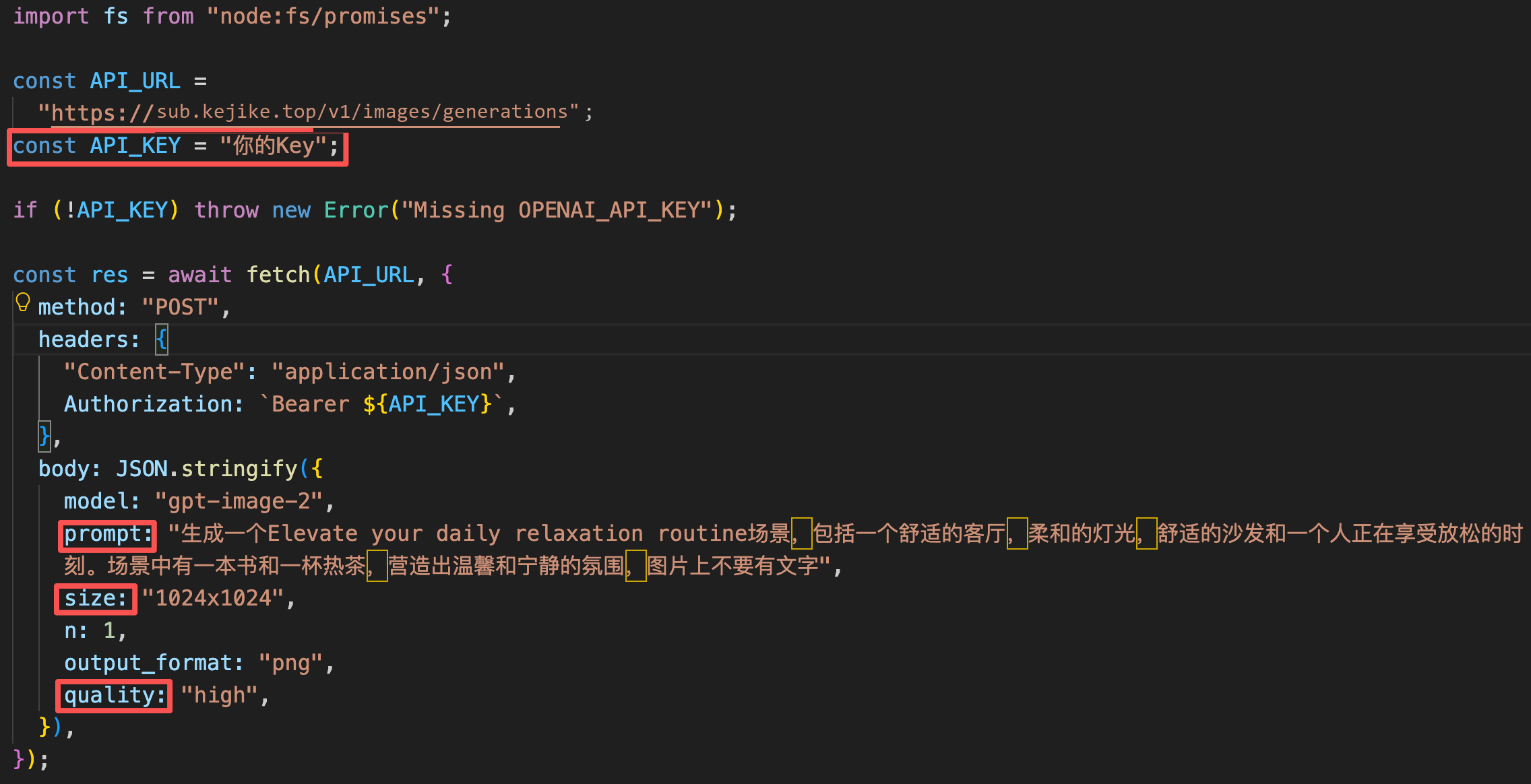The image size is (1531, 784).
Task: Click 图片上不要有文字 in prompt string
Action: (733, 566)
